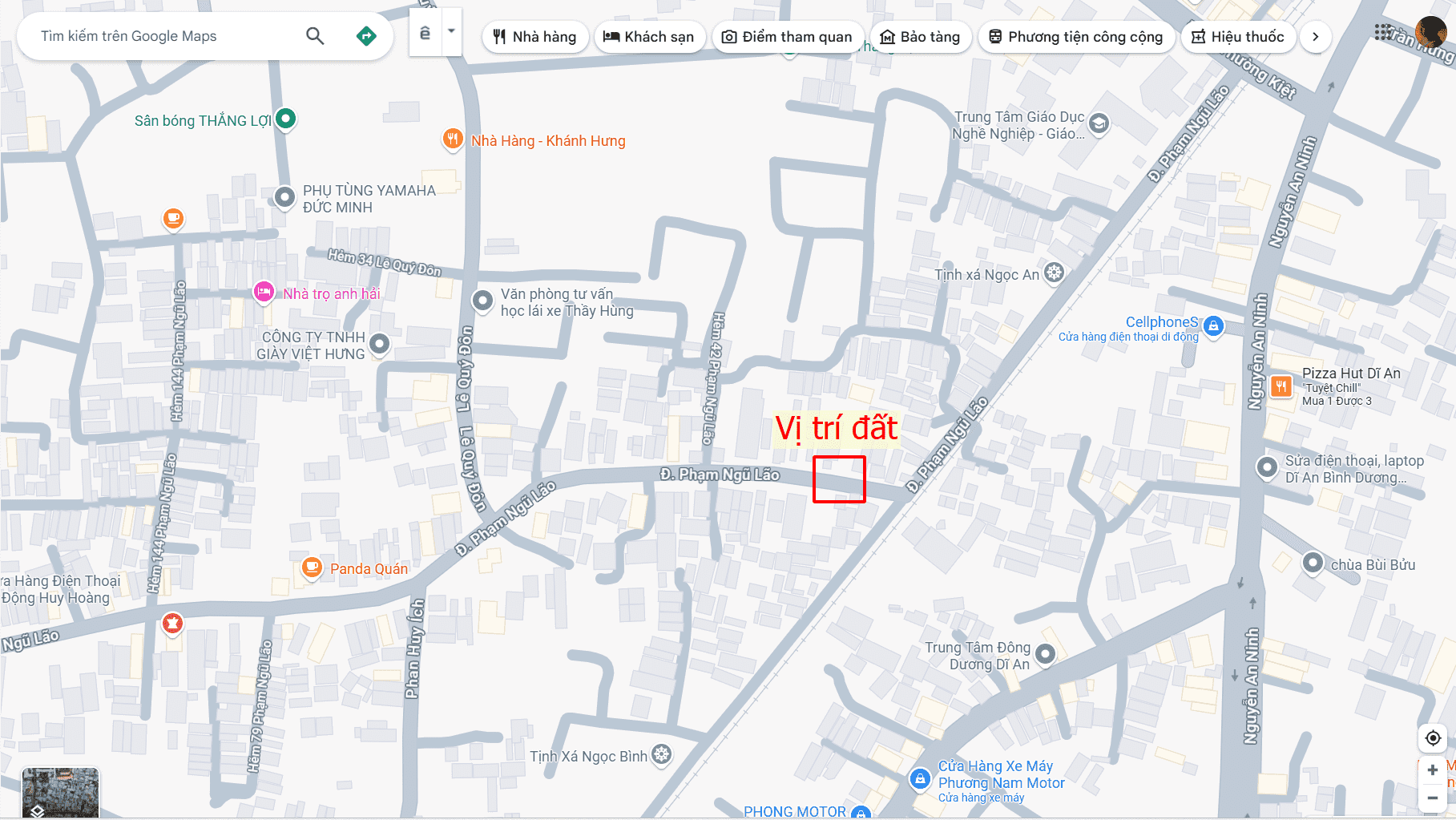The width and height of the screenshot is (1456, 820).
Task: Click the Sân bóng THẮNG LỢI pin
Action: pyautogui.click(x=286, y=119)
